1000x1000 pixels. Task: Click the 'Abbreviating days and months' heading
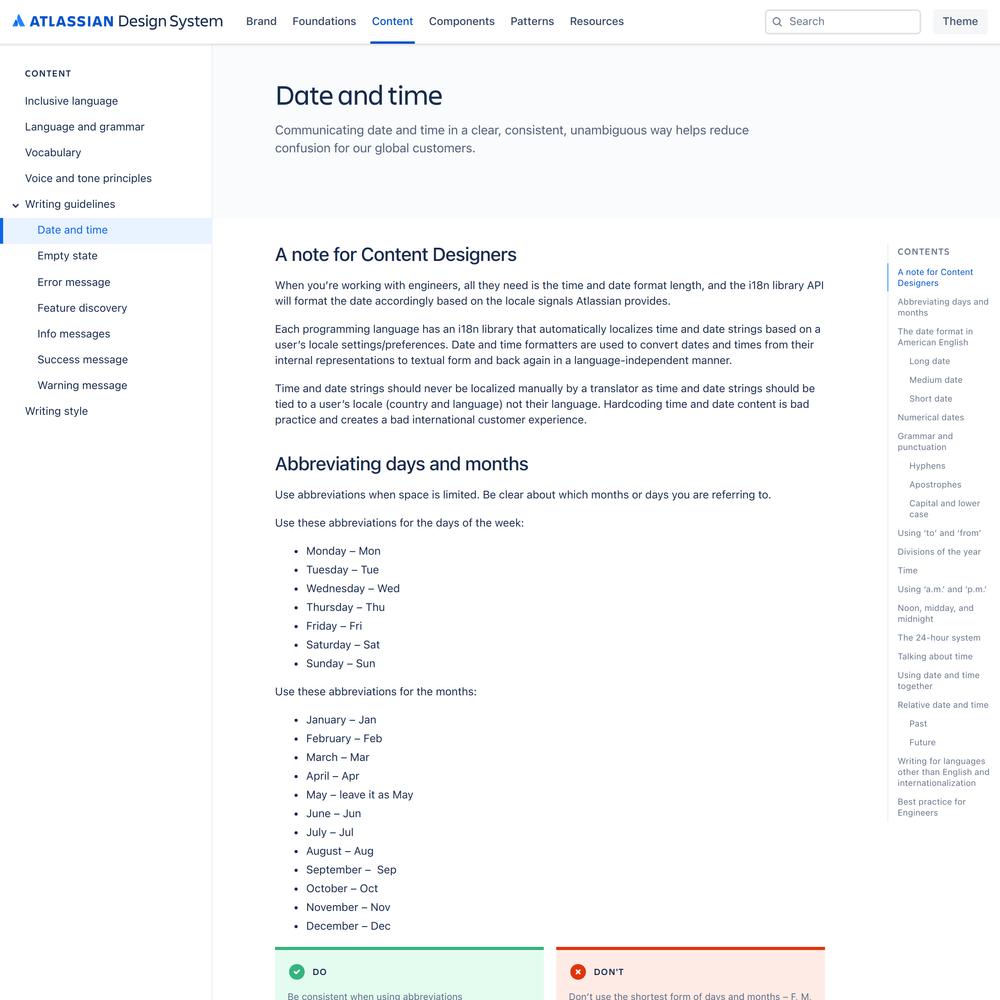(401, 464)
